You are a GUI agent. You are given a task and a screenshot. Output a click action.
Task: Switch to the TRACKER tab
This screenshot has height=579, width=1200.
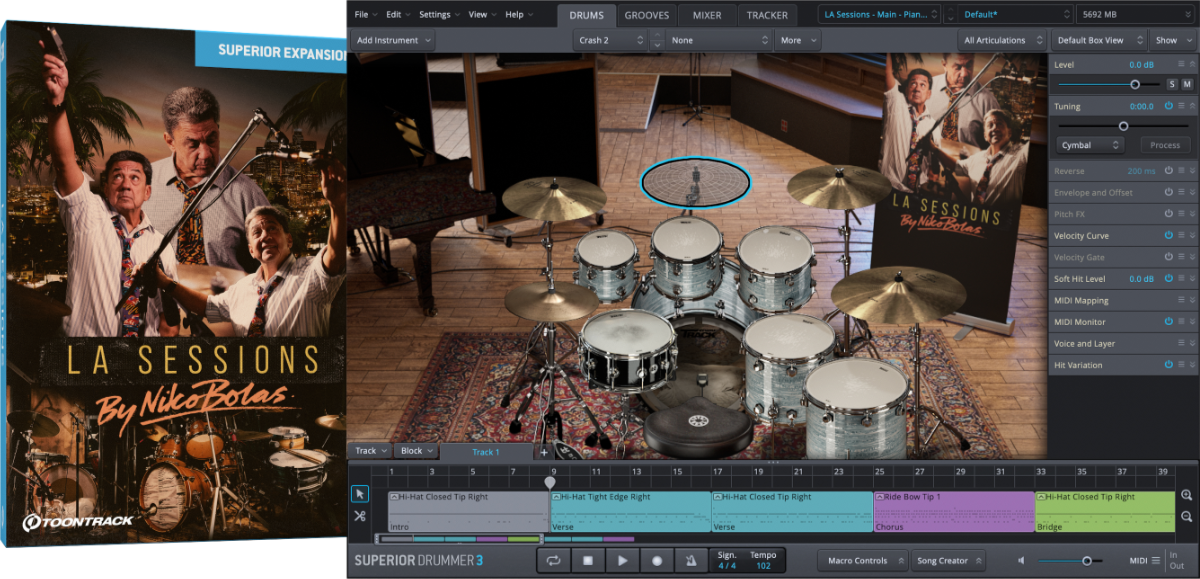pyautogui.click(x=767, y=15)
